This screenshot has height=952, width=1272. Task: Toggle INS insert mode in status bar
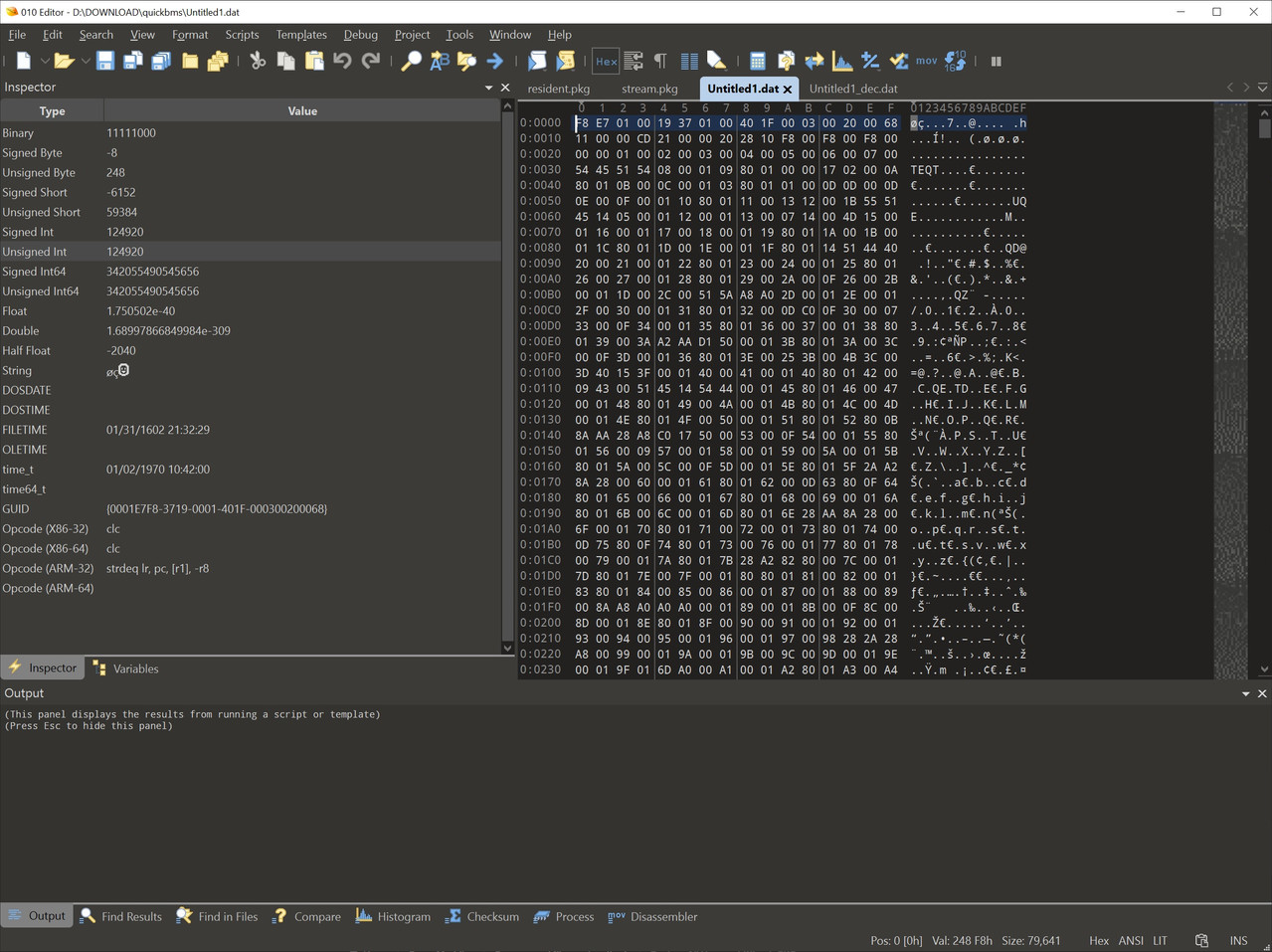pos(1238,940)
